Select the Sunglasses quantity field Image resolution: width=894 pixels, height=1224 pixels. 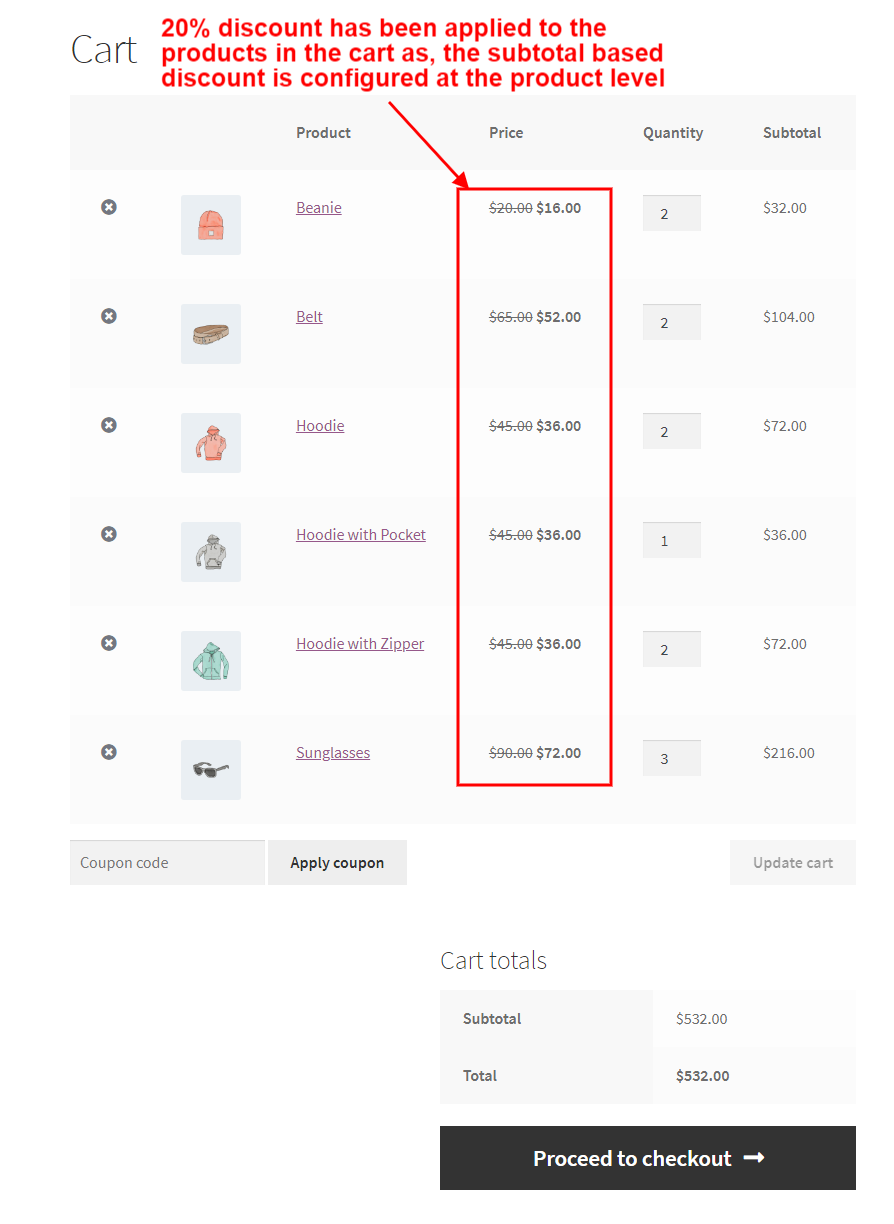[671, 758]
